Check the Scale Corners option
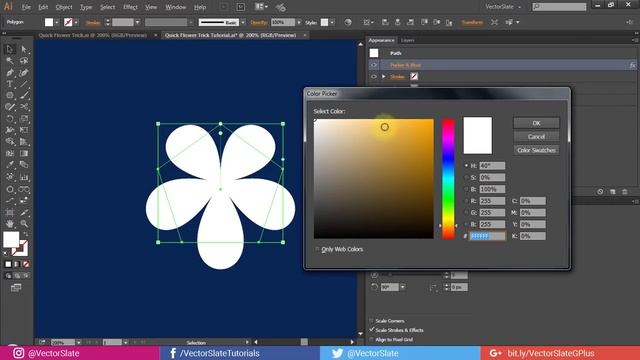Screen dimensions: 640x360 [x=371, y=320]
